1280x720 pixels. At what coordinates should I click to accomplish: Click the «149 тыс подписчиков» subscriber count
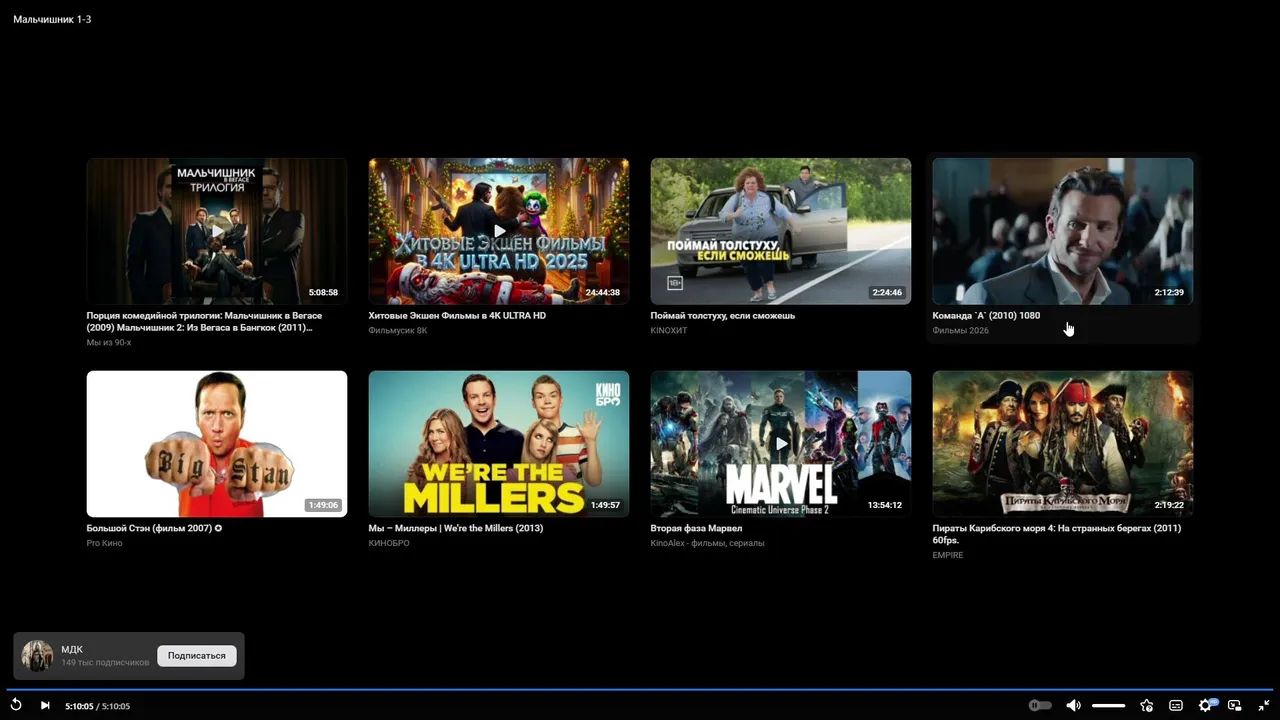coord(105,663)
